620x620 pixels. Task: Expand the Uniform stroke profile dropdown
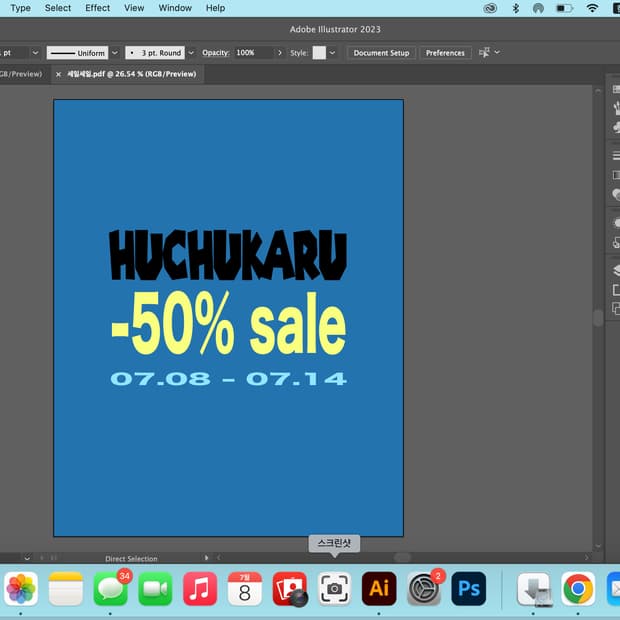click(x=115, y=53)
